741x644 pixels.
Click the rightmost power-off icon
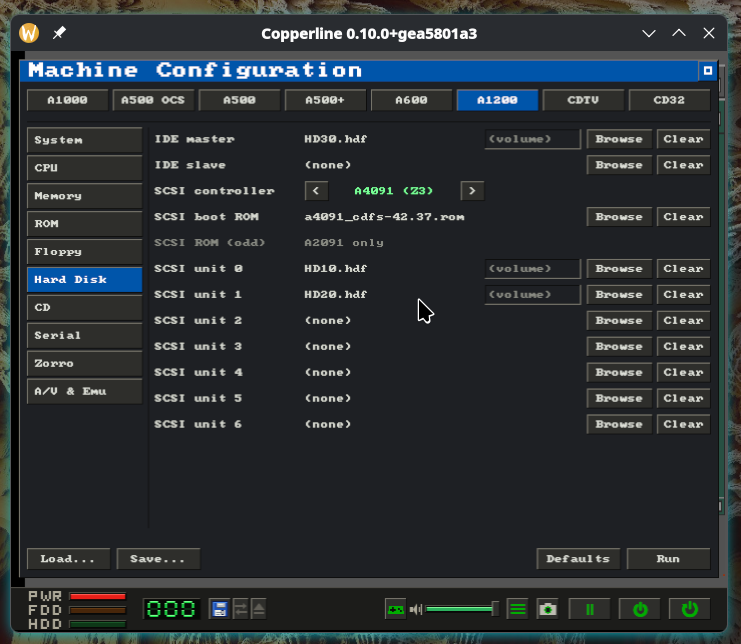coord(689,609)
